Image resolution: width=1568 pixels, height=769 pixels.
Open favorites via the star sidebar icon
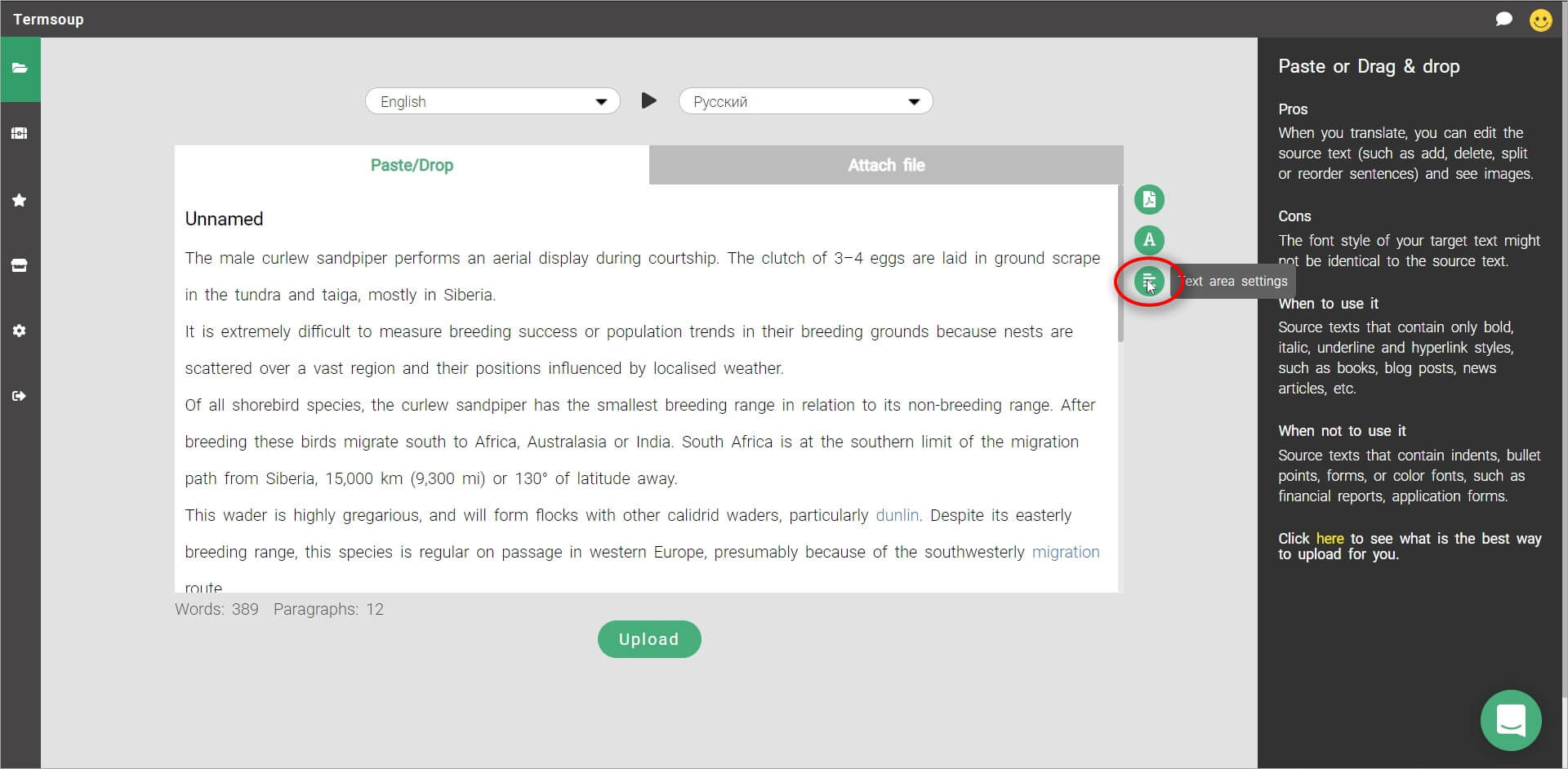coord(20,200)
